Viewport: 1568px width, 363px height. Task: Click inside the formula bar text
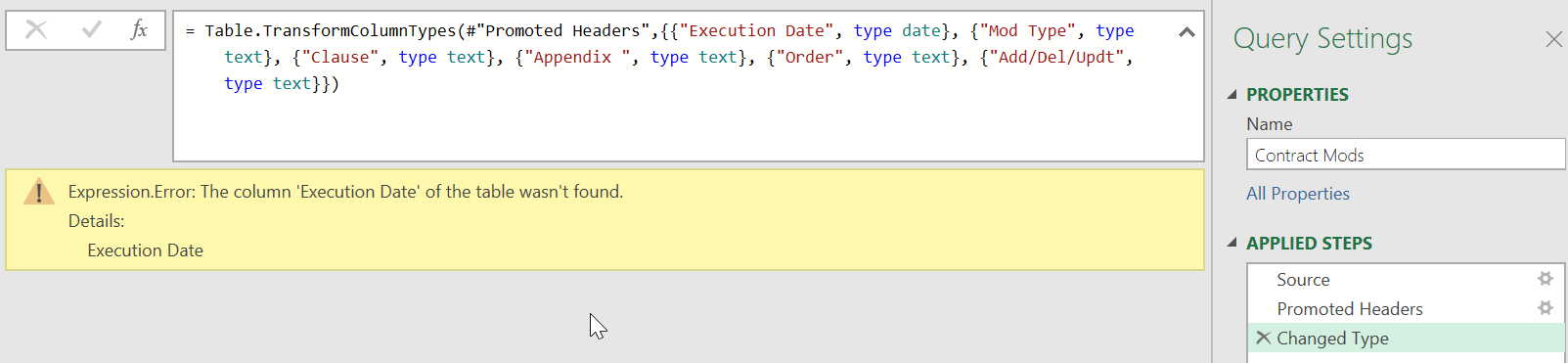[x=689, y=86]
